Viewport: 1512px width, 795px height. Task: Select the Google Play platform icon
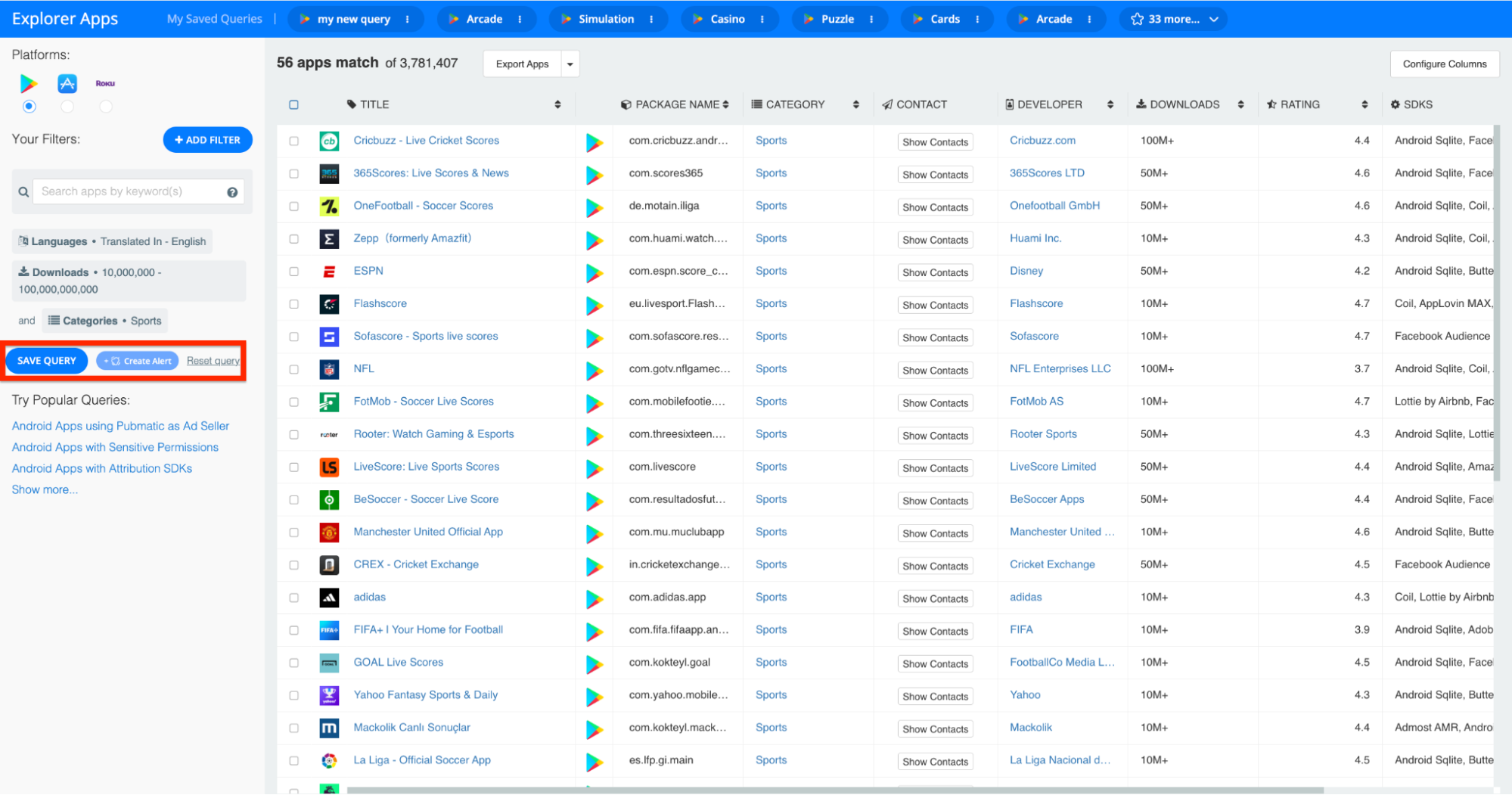point(29,83)
